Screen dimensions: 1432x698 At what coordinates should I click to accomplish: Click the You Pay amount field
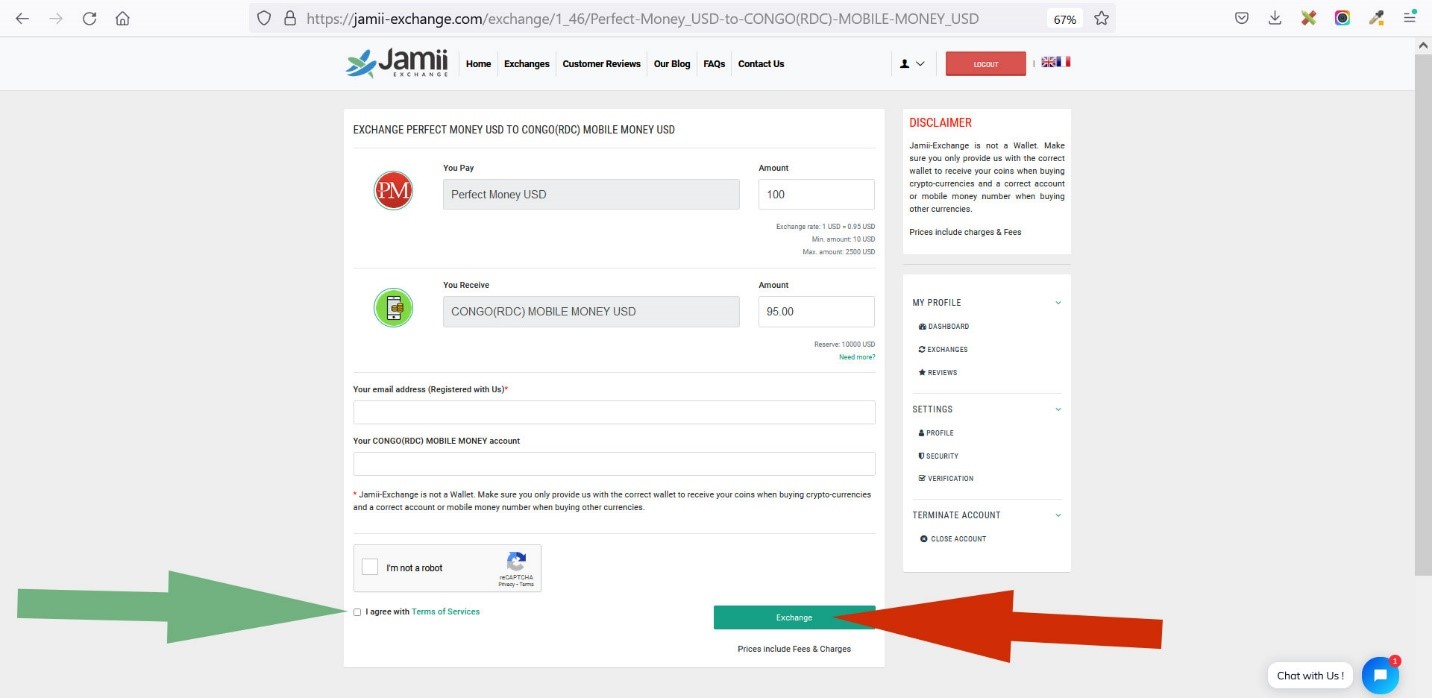pos(817,194)
